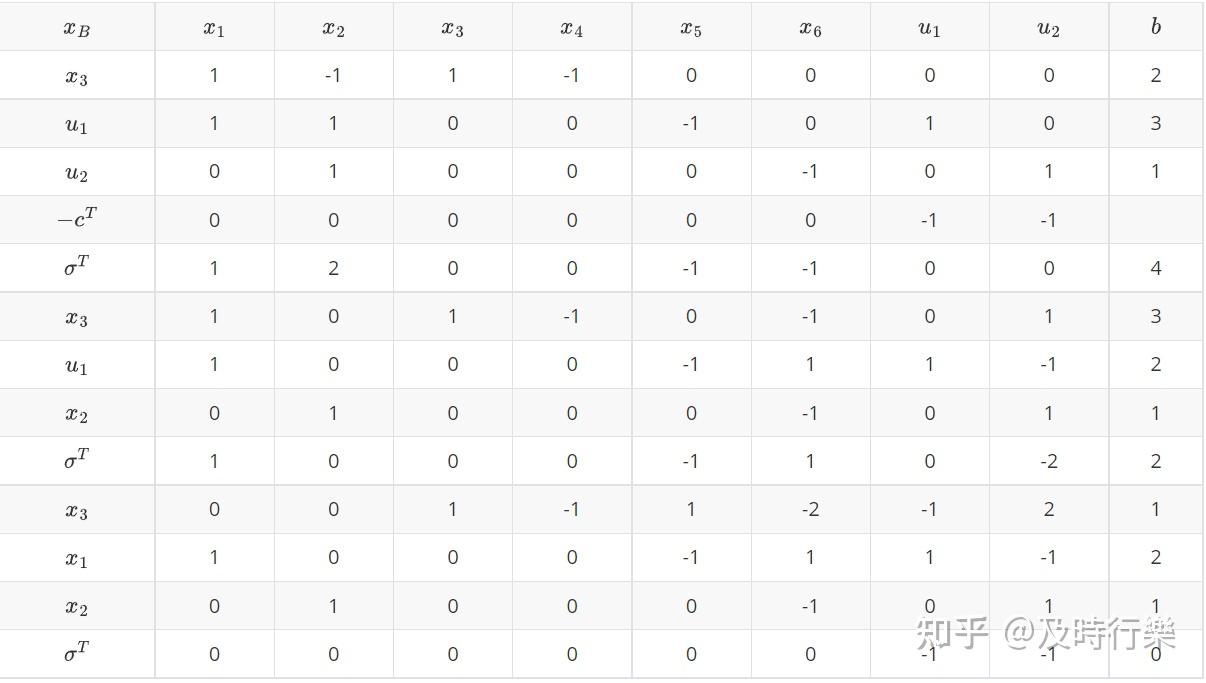
Task: Select the value 2 in the x2 column
Action: pyautogui.click(x=333, y=268)
